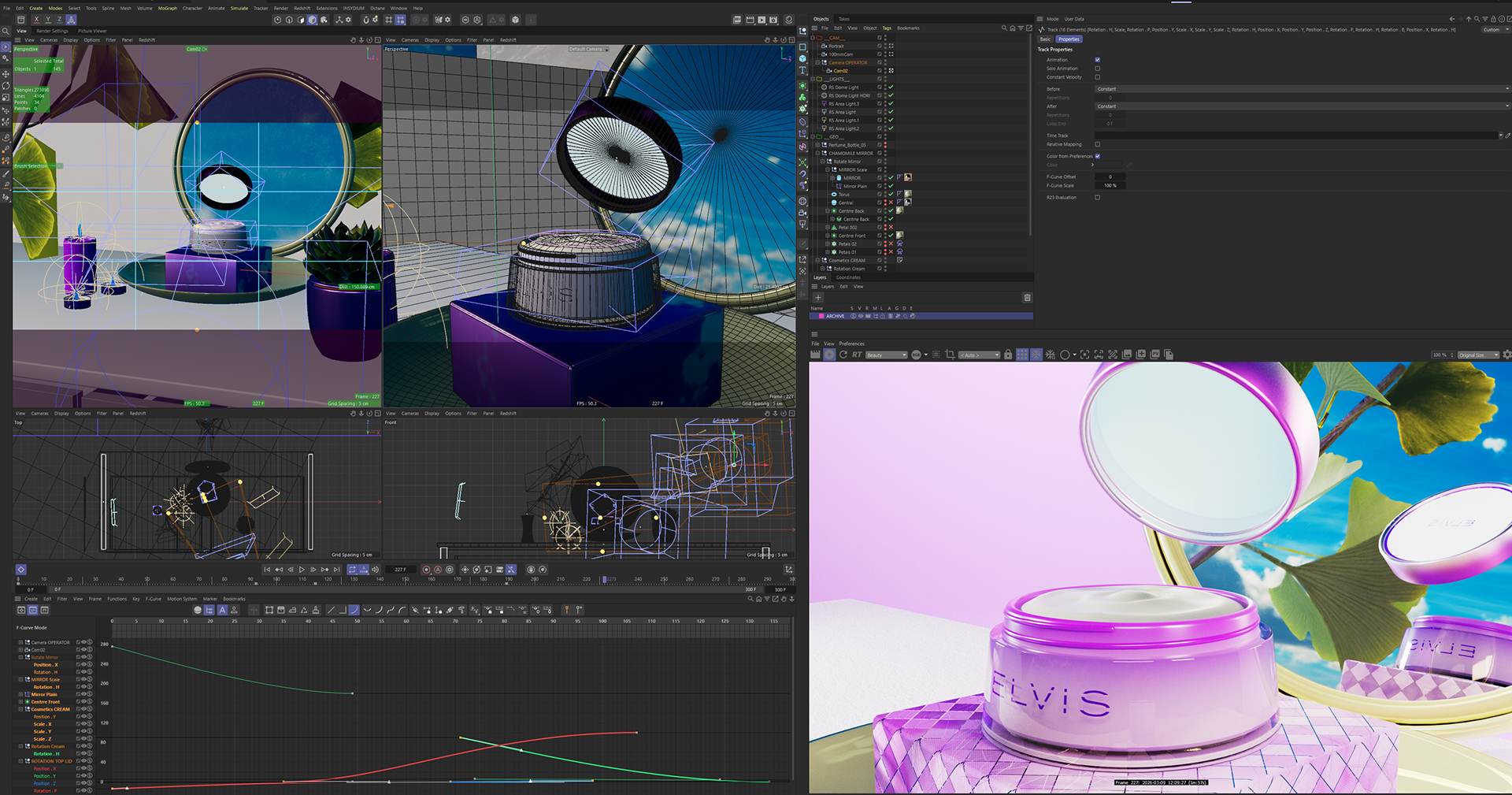
Task: Open the Render Settings tab
Action: click(x=53, y=32)
